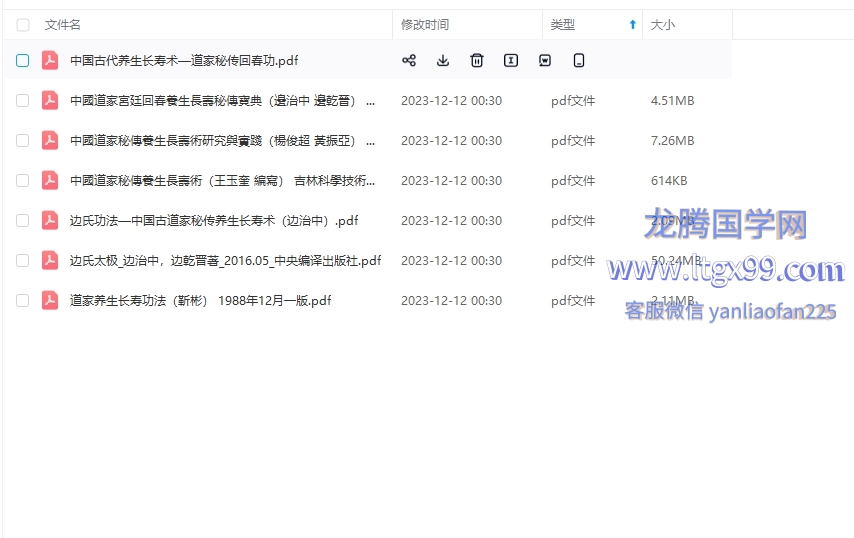Check the box for 中國道家宮廷回春養生長壽秘傳寶典

pyautogui.click(x=22, y=101)
